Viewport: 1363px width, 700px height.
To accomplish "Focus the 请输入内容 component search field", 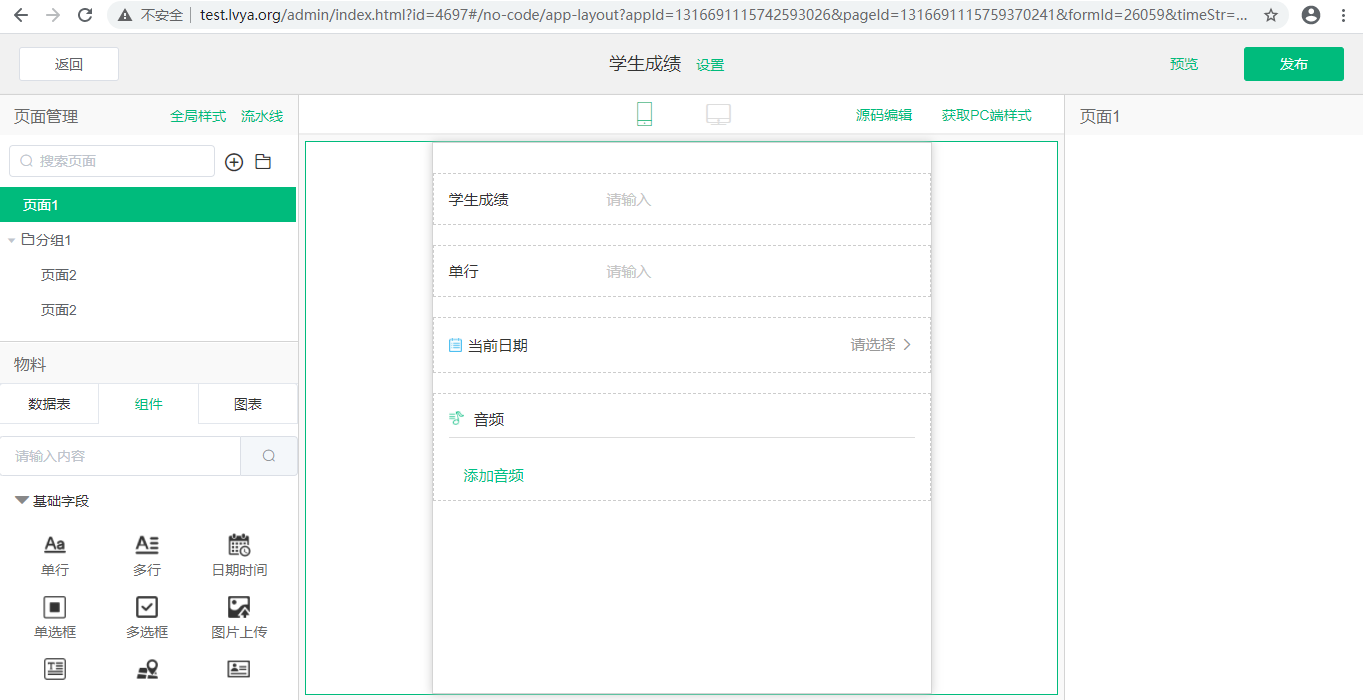I will click(x=120, y=456).
